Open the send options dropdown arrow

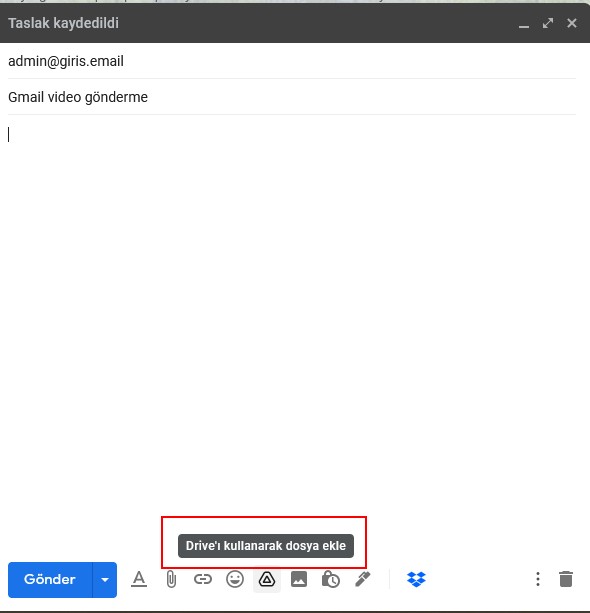pyautogui.click(x=105, y=579)
